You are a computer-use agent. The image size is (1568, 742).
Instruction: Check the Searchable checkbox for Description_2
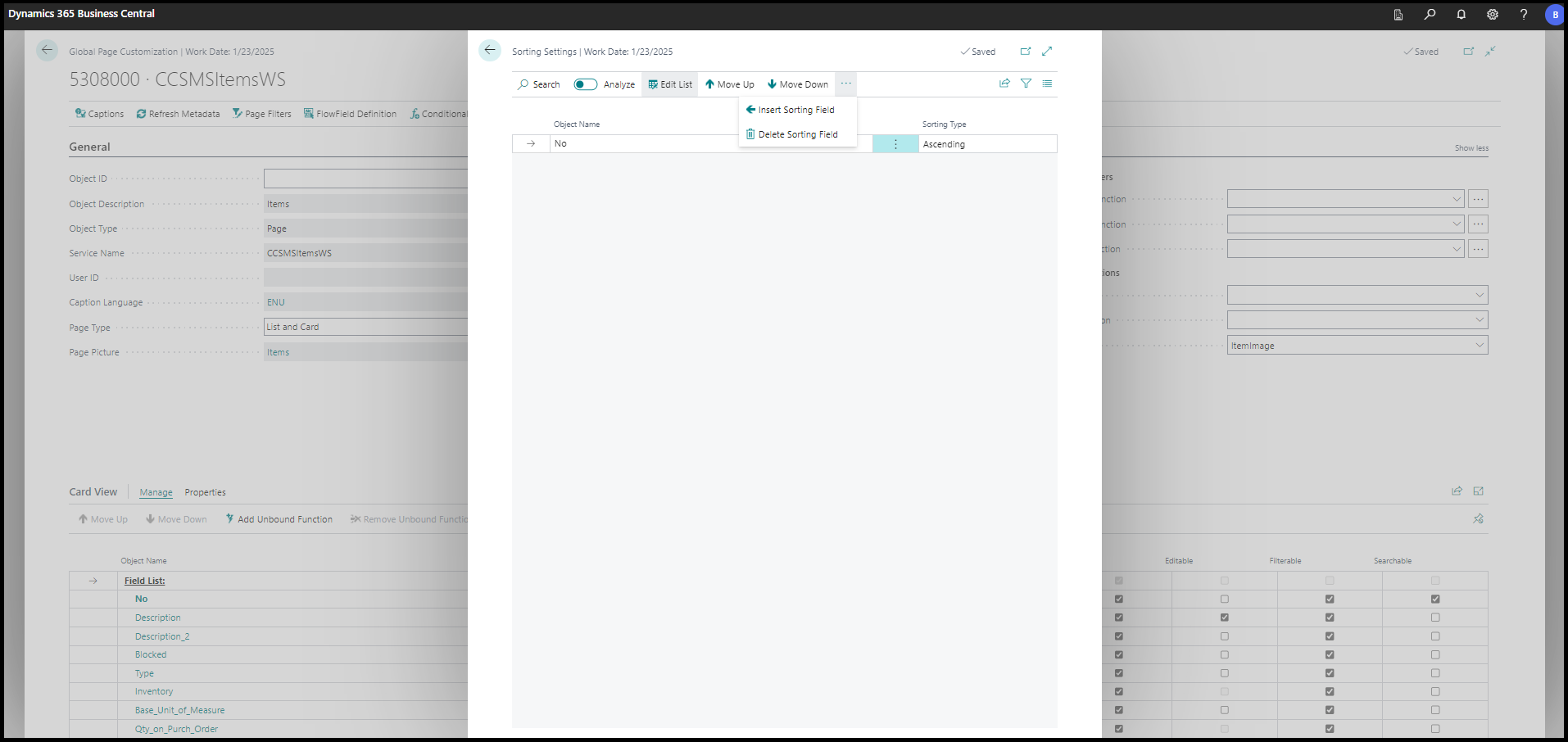click(x=1434, y=636)
